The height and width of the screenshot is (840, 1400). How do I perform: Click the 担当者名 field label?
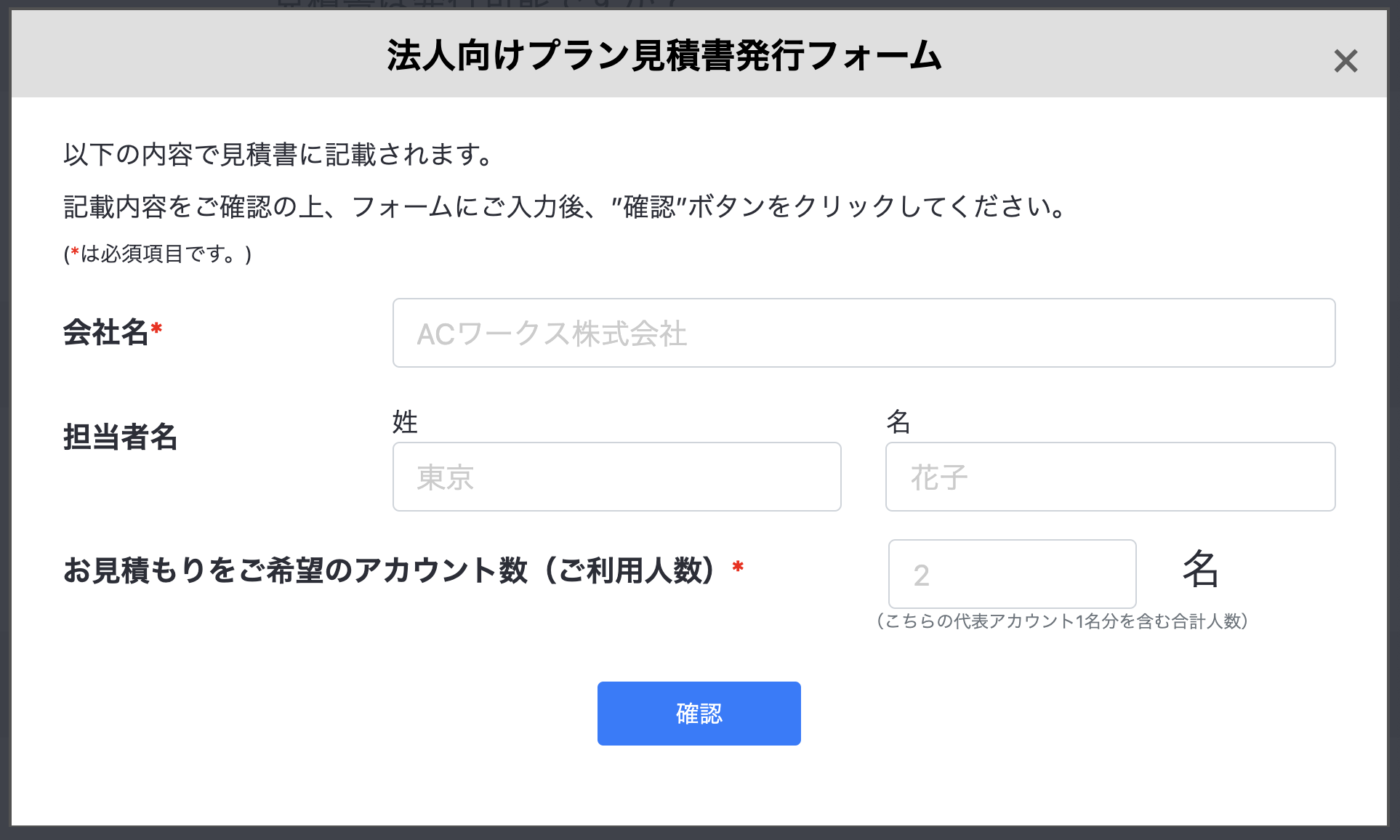point(121,438)
